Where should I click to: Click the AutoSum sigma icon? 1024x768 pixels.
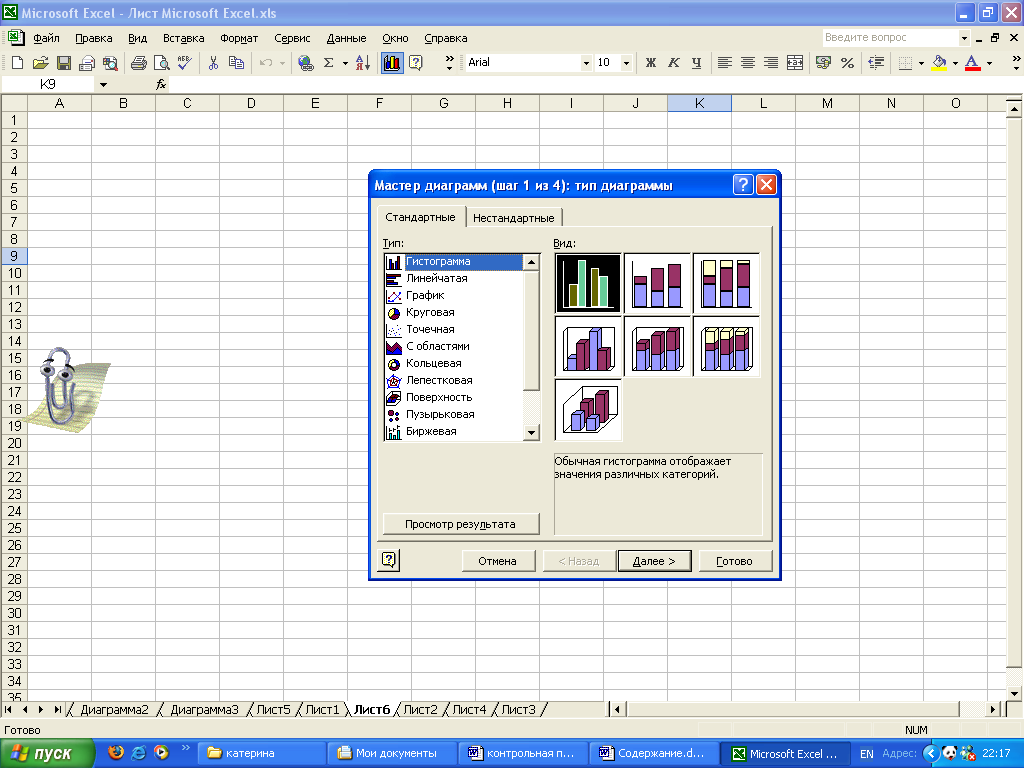328,63
